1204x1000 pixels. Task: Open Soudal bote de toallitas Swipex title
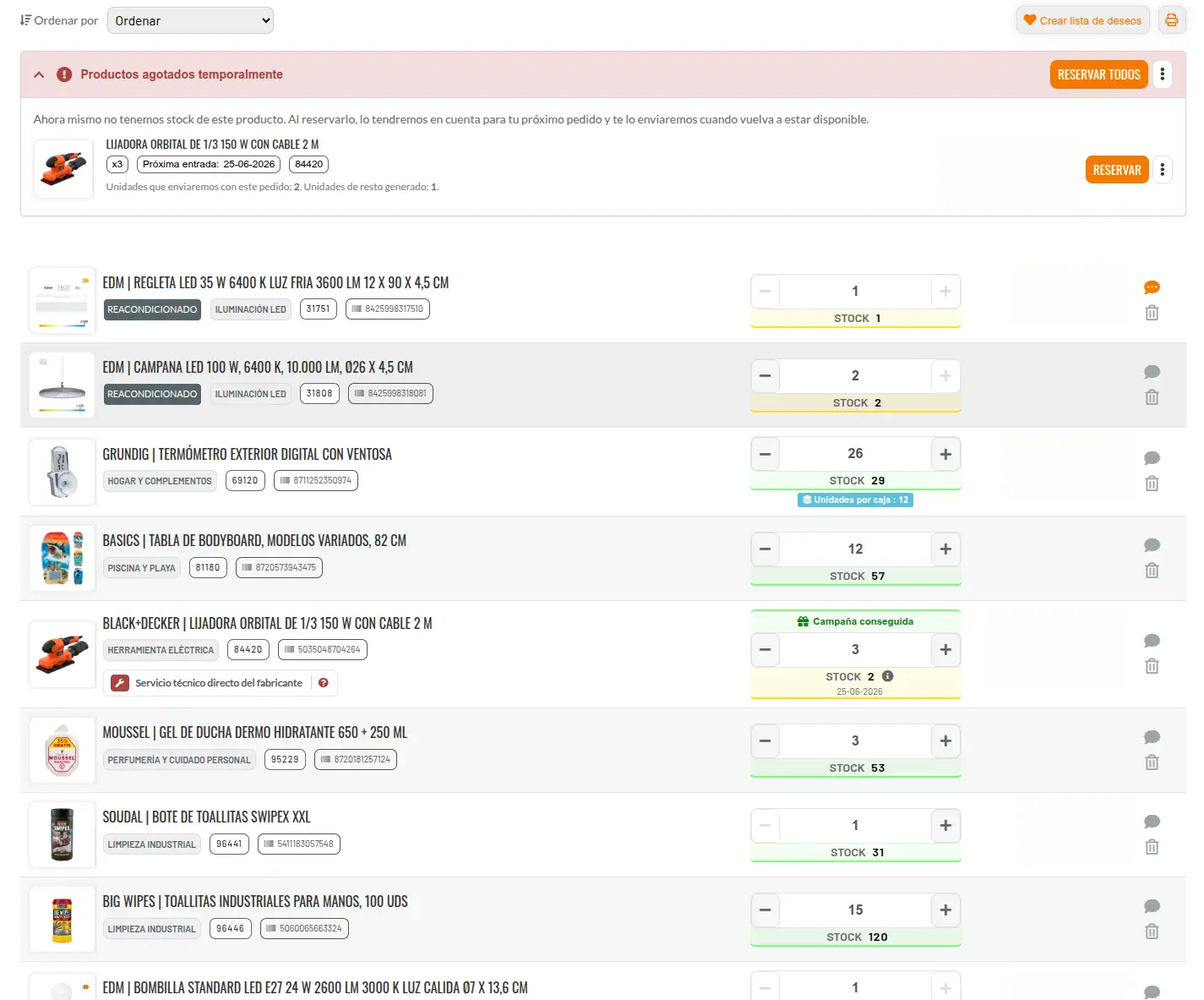point(206,817)
